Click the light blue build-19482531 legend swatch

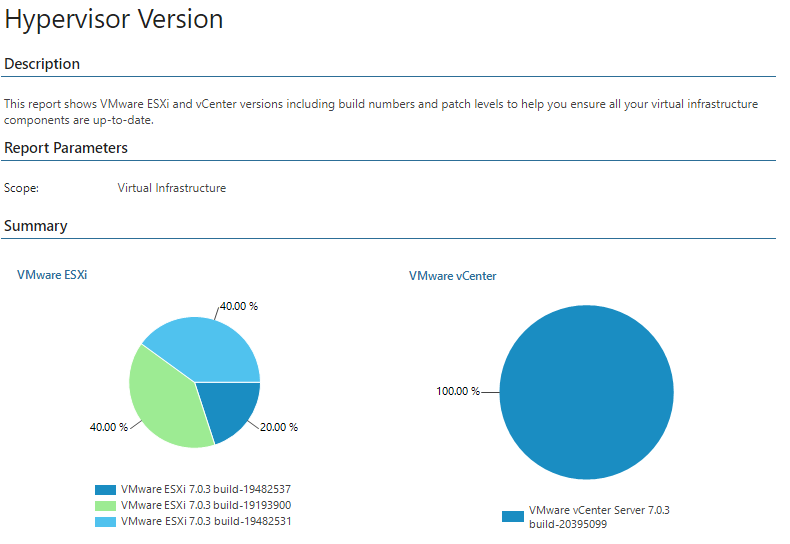pyautogui.click(x=105, y=521)
